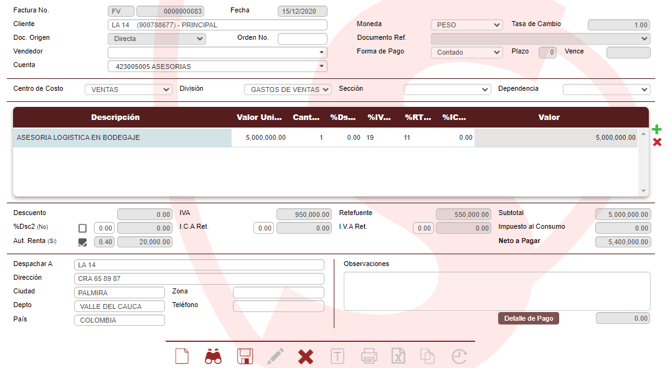Image resolution: width=670 pixels, height=368 pixels.
Task: Click the Despachar A field
Action: pos(199,265)
